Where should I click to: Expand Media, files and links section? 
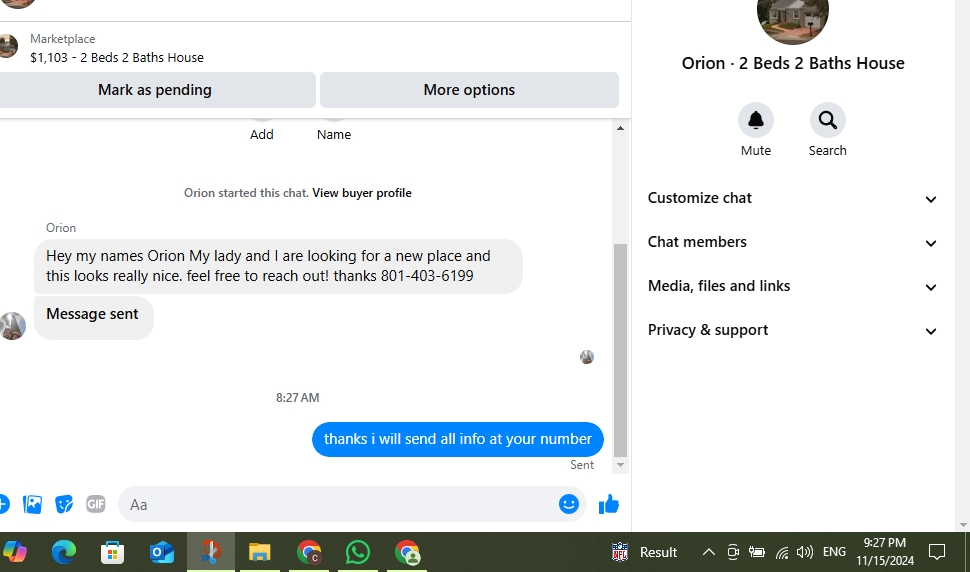792,286
